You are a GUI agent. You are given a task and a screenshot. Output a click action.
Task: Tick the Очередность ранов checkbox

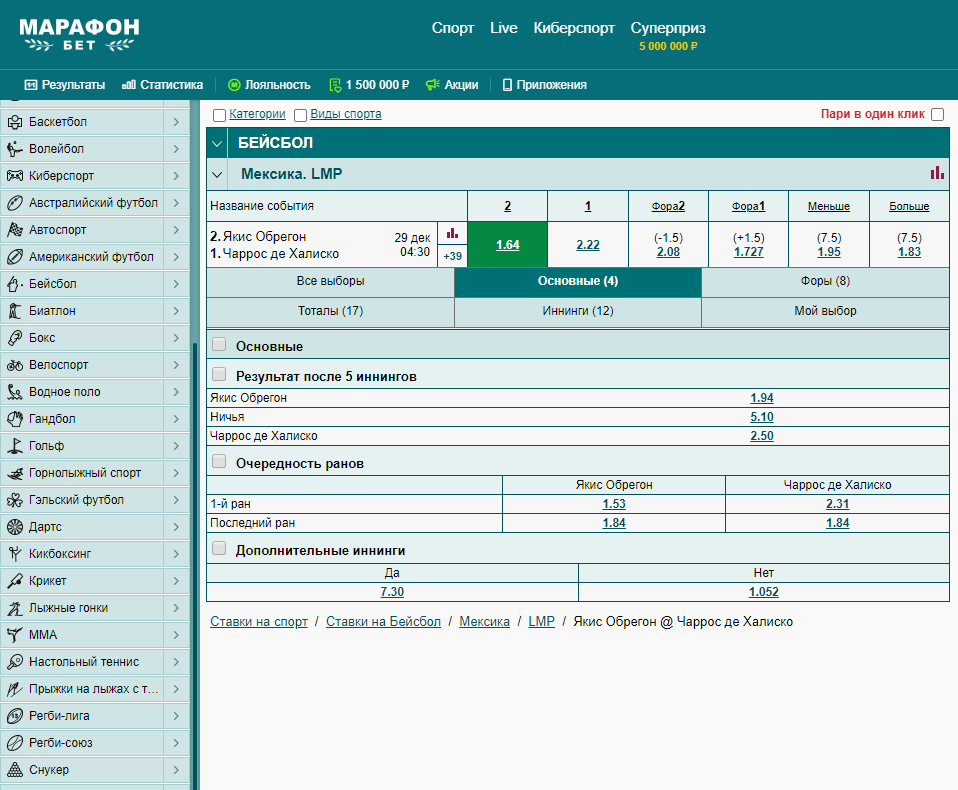219,461
